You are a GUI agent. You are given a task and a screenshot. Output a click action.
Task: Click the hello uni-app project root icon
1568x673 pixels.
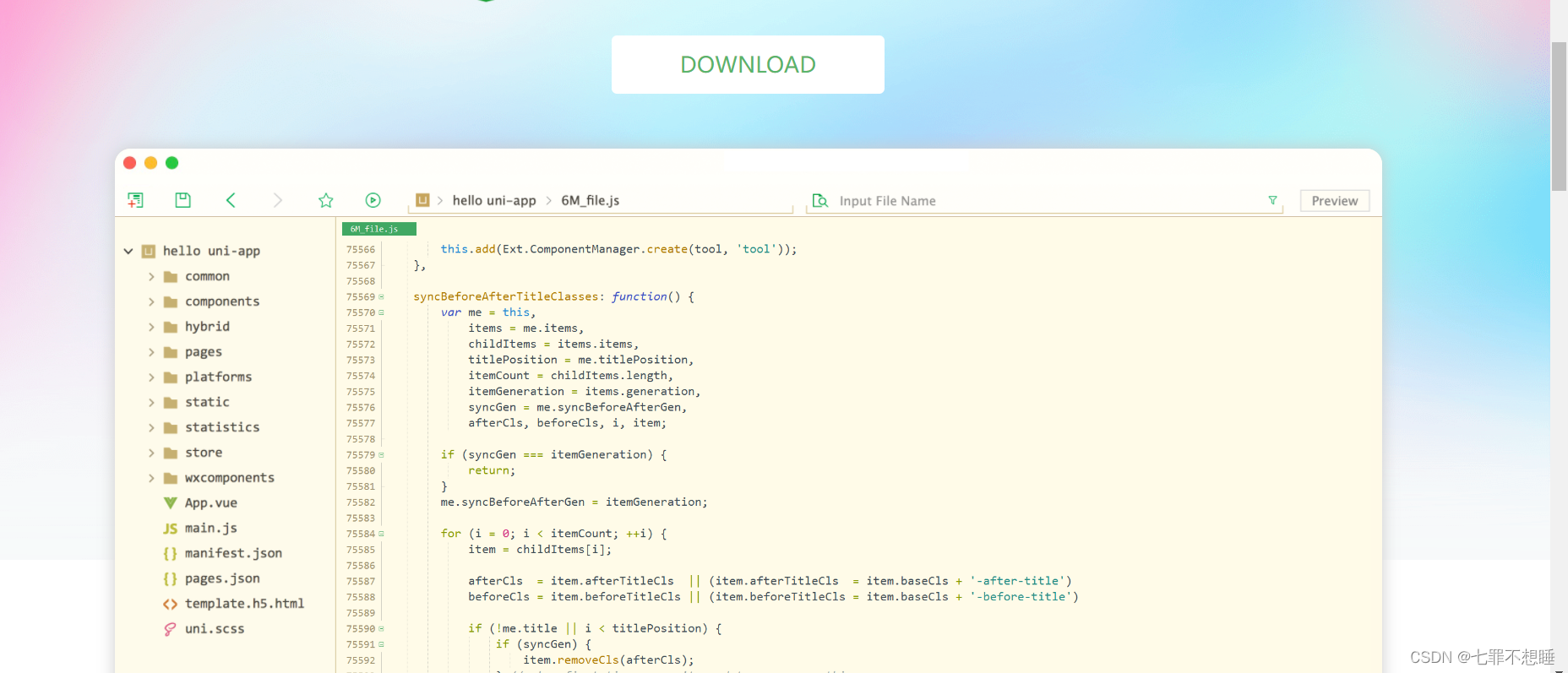[x=149, y=251]
